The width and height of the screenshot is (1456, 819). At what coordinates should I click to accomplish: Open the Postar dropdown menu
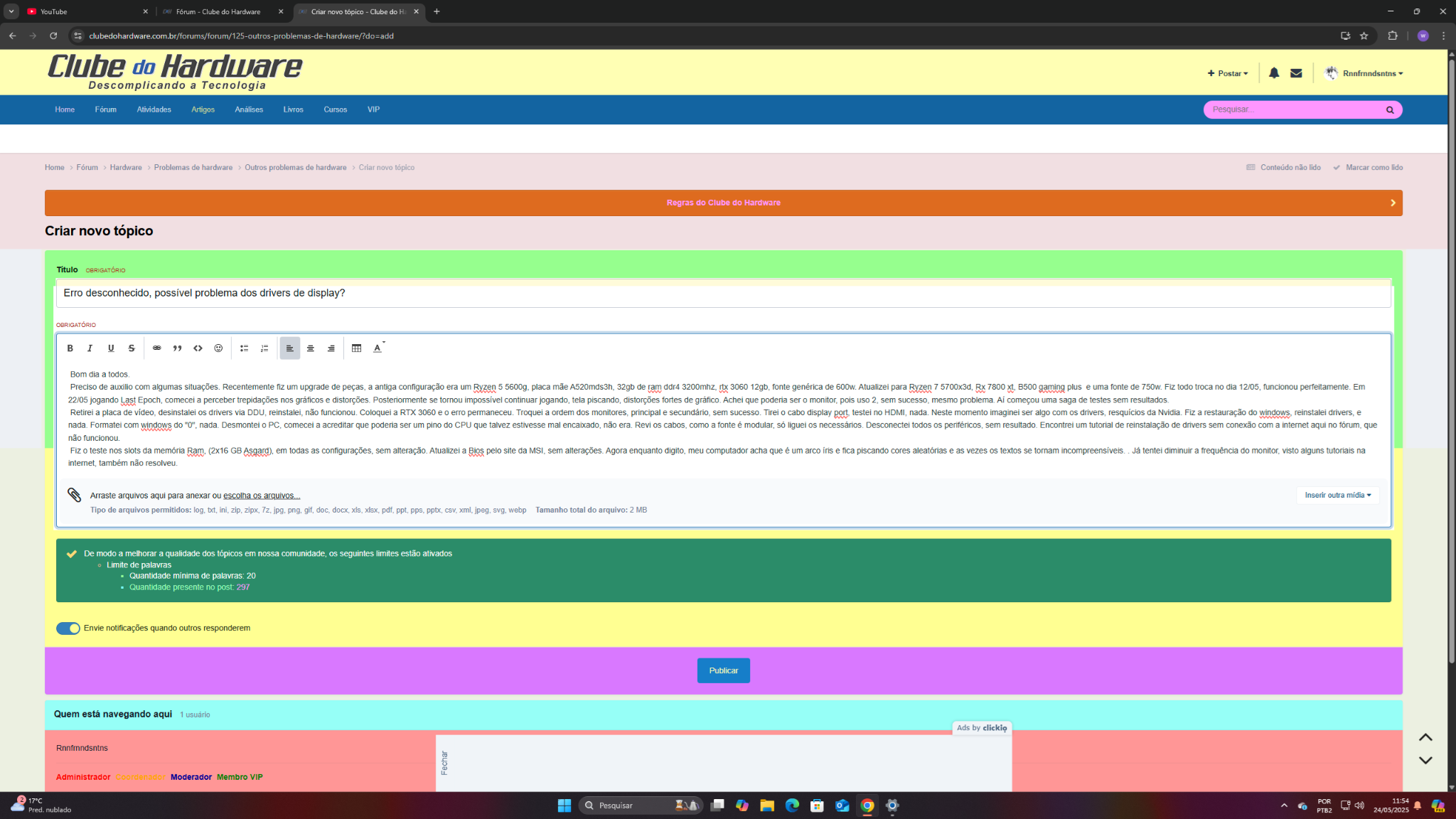click(x=1228, y=73)
